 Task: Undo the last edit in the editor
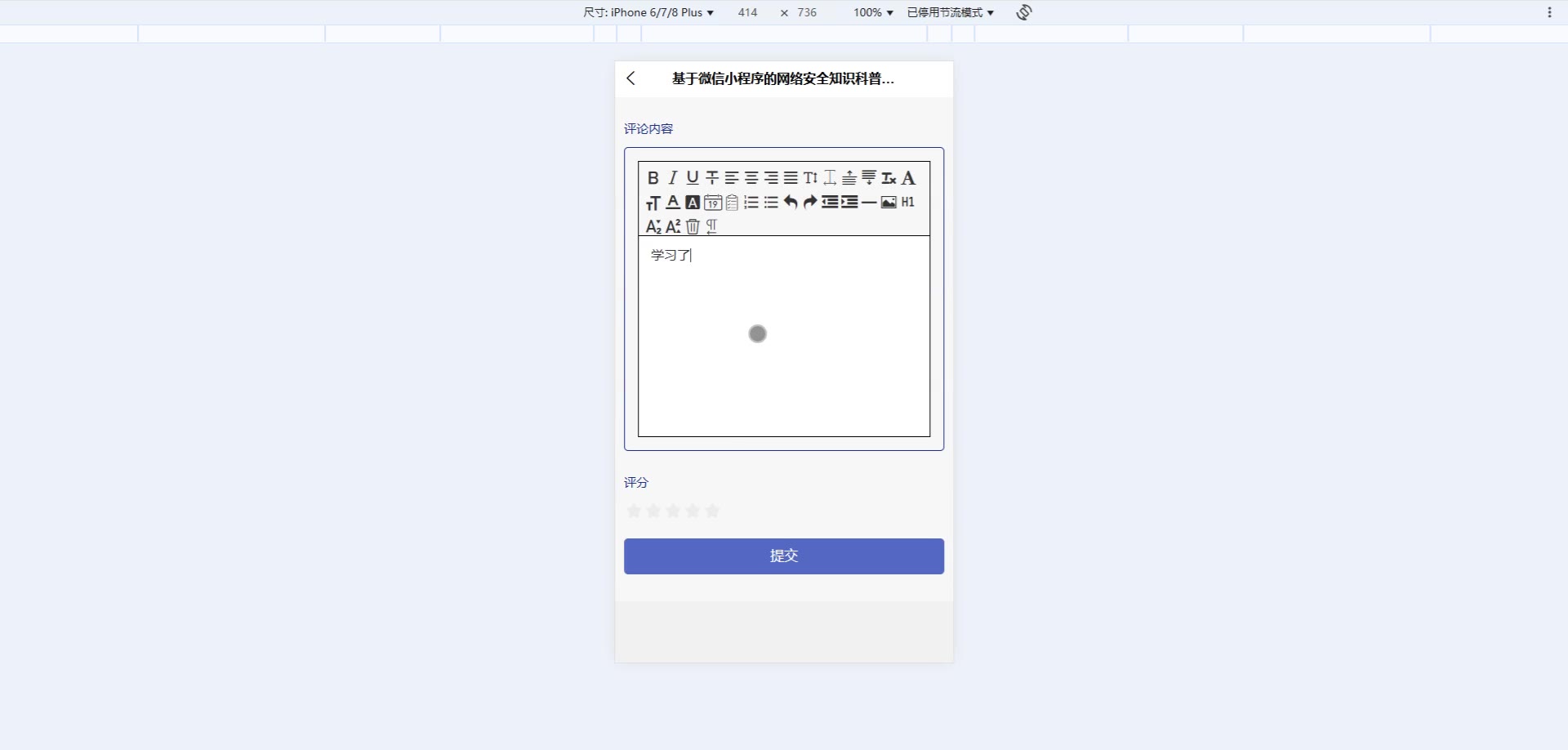point(790,202)
